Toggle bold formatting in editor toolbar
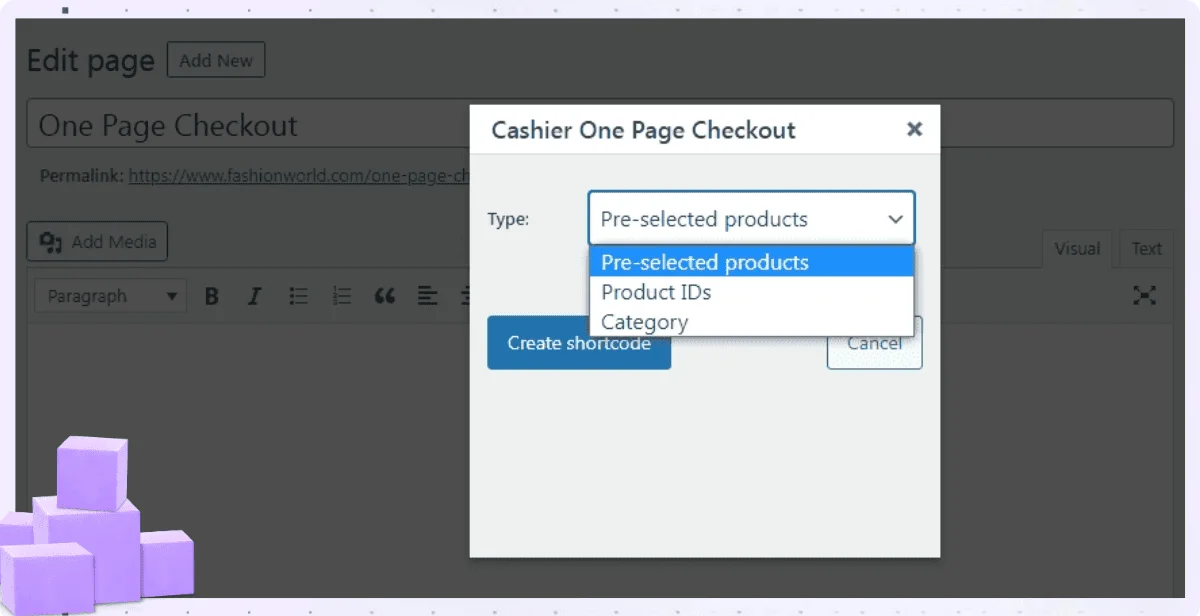 pyautogui.click(x=211, y=296)
